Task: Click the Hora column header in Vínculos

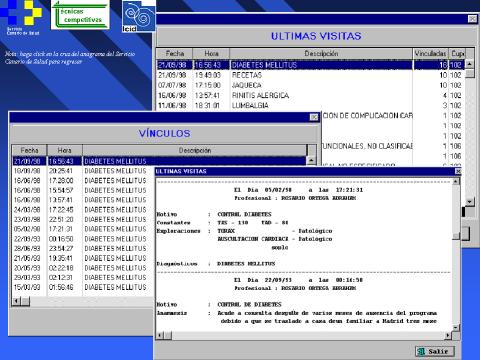Action: pos(65,150)
